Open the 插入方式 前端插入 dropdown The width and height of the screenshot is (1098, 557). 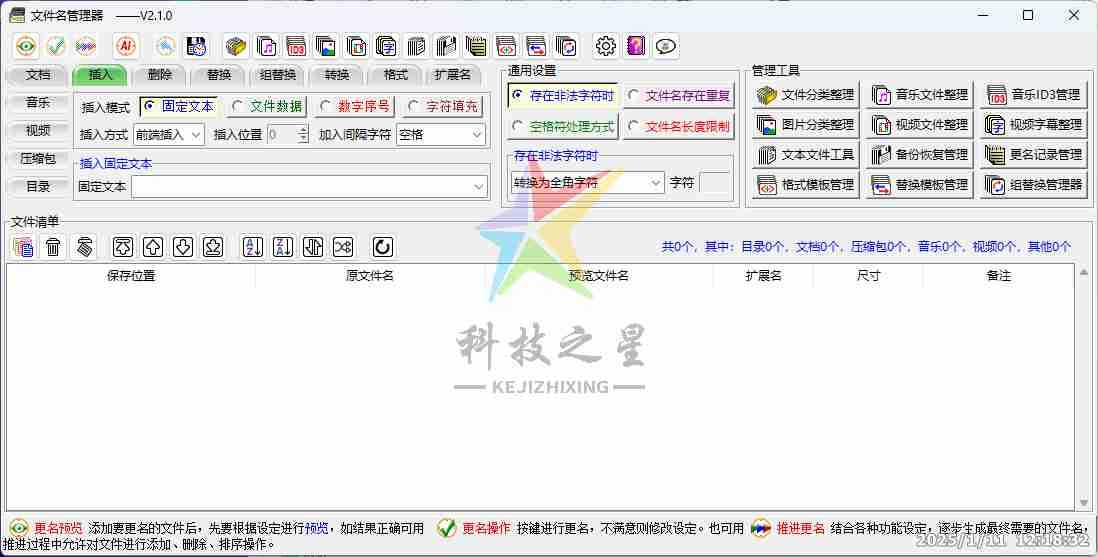(x=169, y=135)
